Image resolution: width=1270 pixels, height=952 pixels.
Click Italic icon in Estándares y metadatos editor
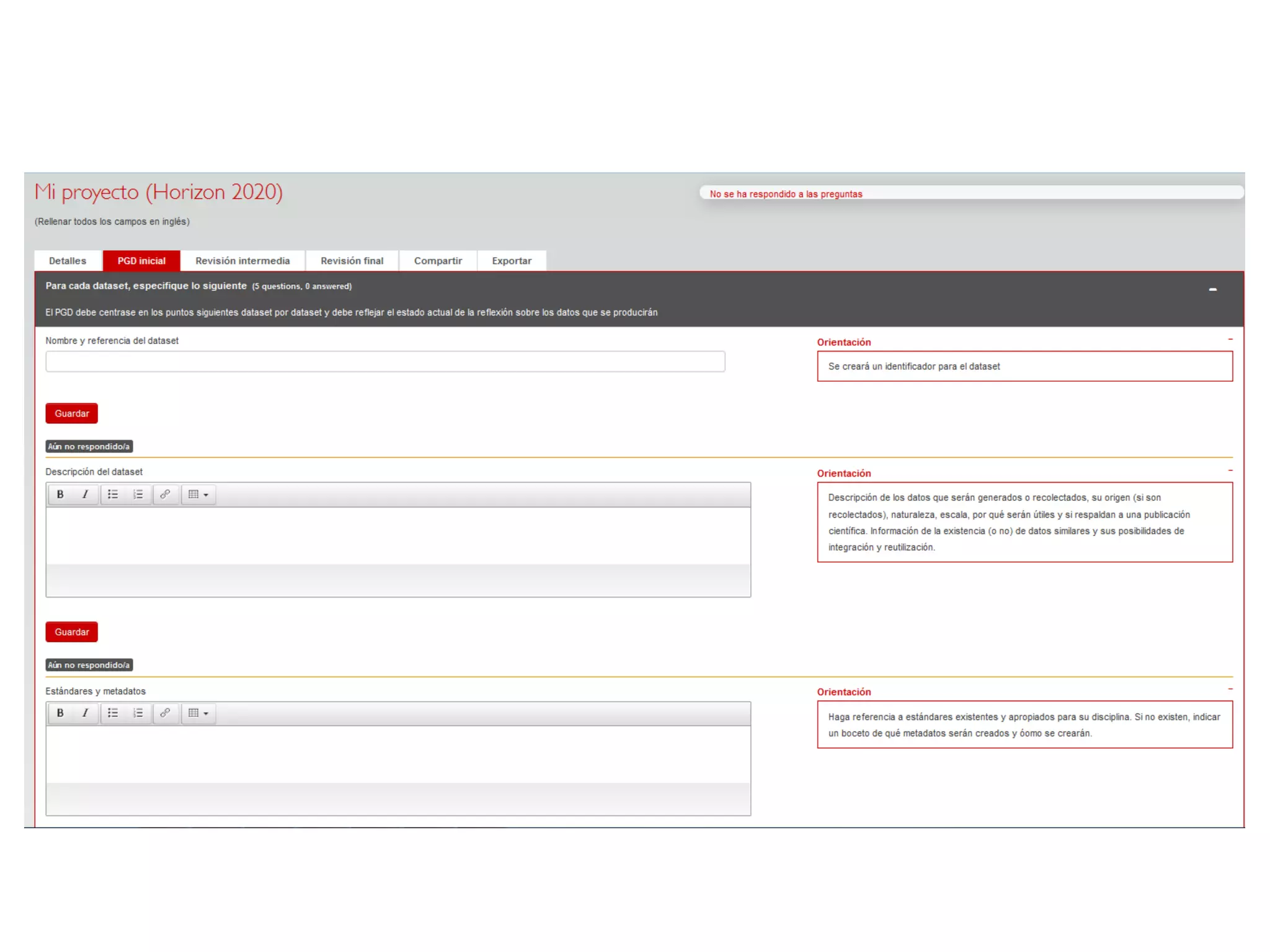[85, 713]
